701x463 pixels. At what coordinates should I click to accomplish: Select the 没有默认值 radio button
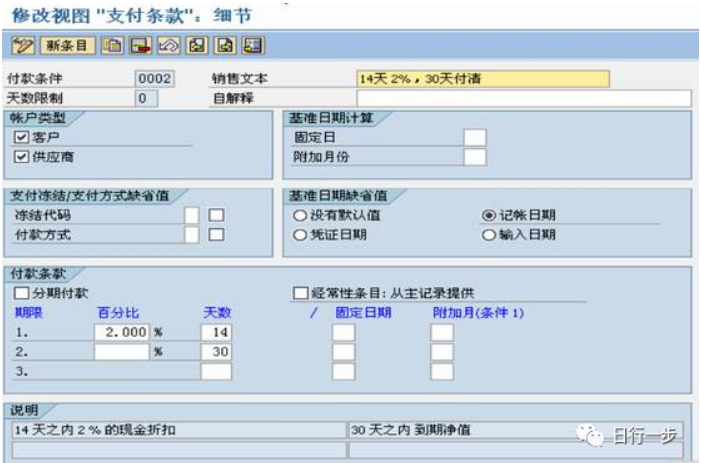pos(300,215)
